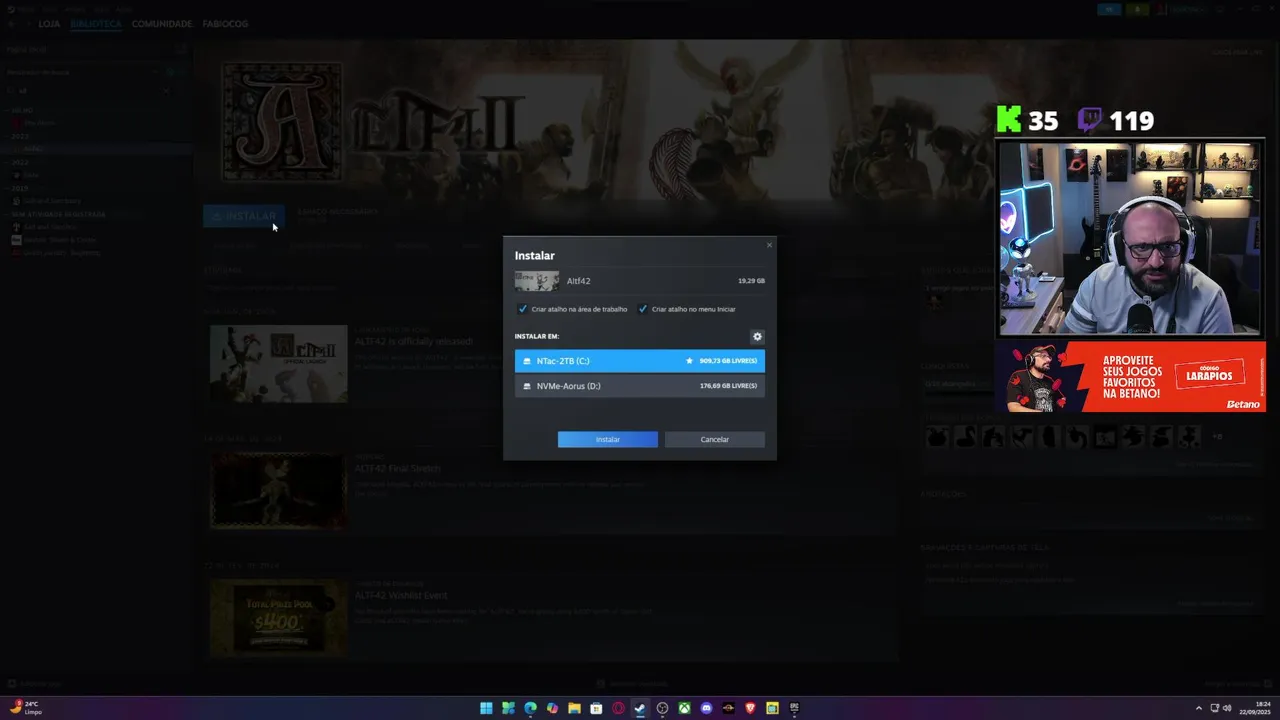
Task: Open the COMUNIDADE tab in Steam
Action: pyautogui.click(x=162, y=23)
